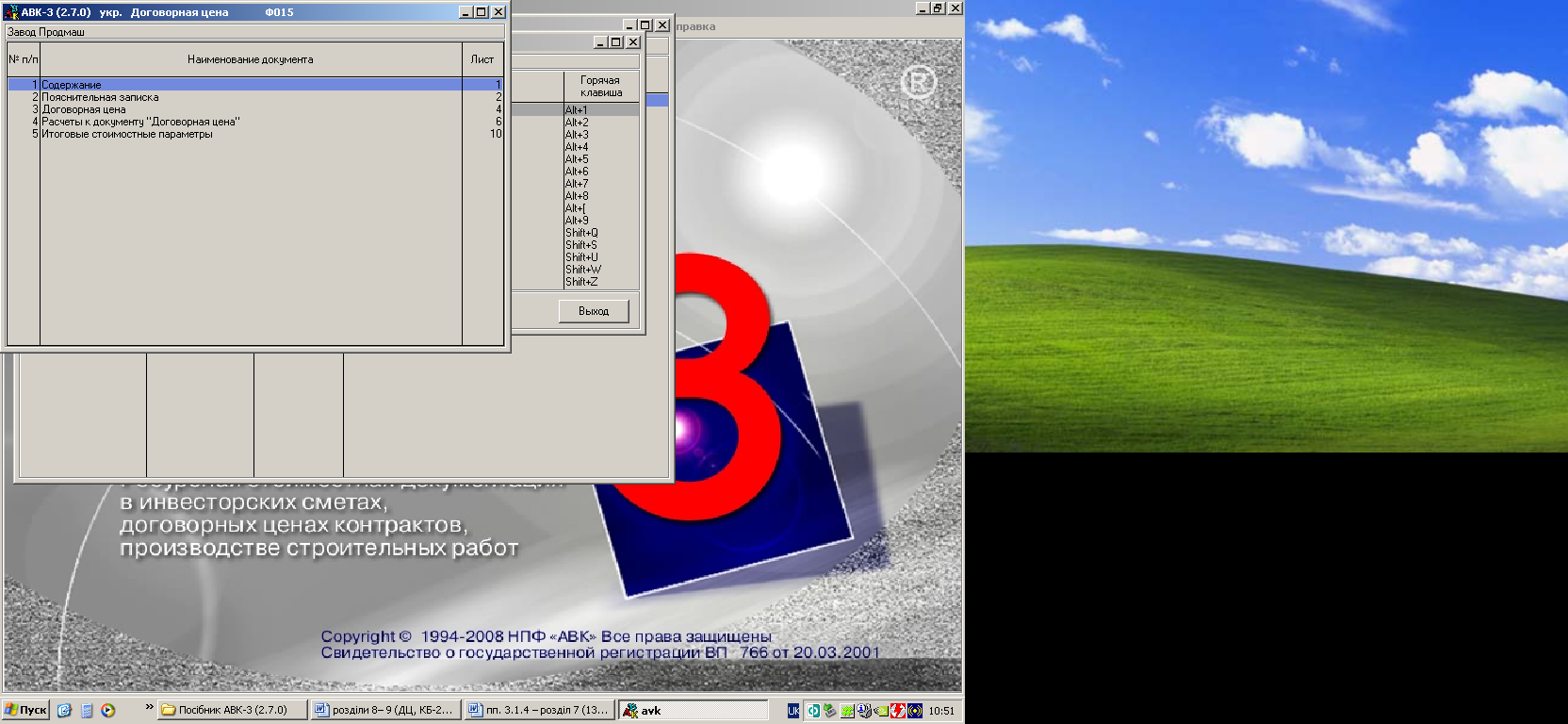Click the АВК-3 'Договорная цена' title bar icon
Image resolution: width=1568 pixels, height=724 pixels.
[11, 12]
